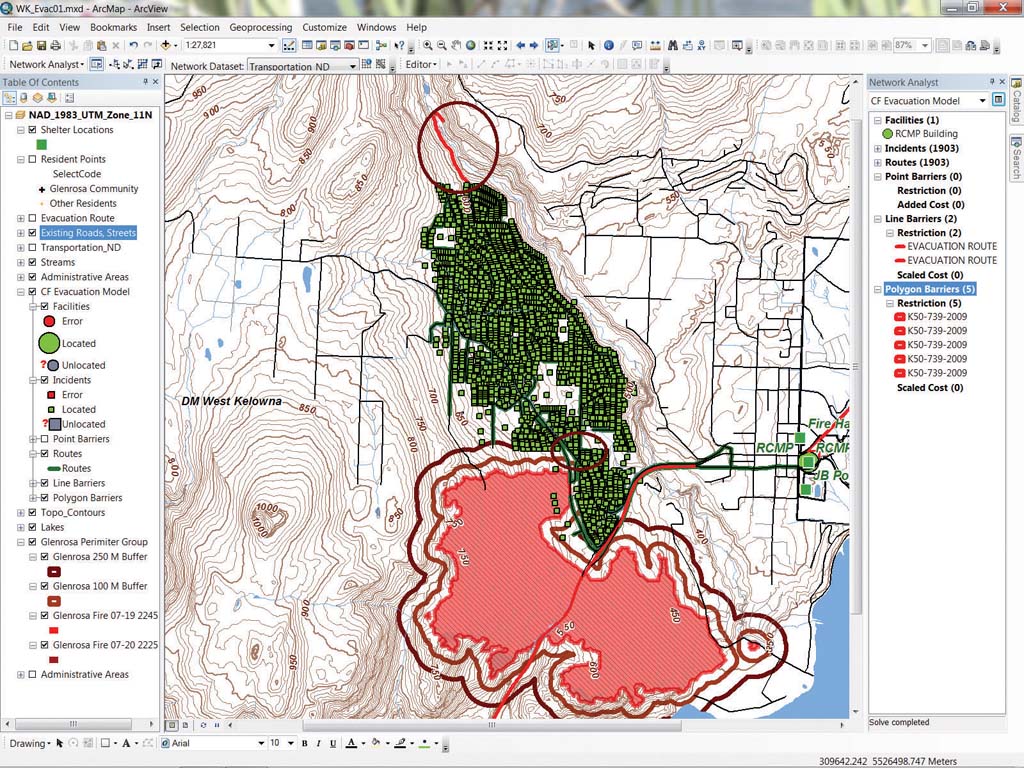Toggle the Glenrosa 250 M Buffer layer

44,556
